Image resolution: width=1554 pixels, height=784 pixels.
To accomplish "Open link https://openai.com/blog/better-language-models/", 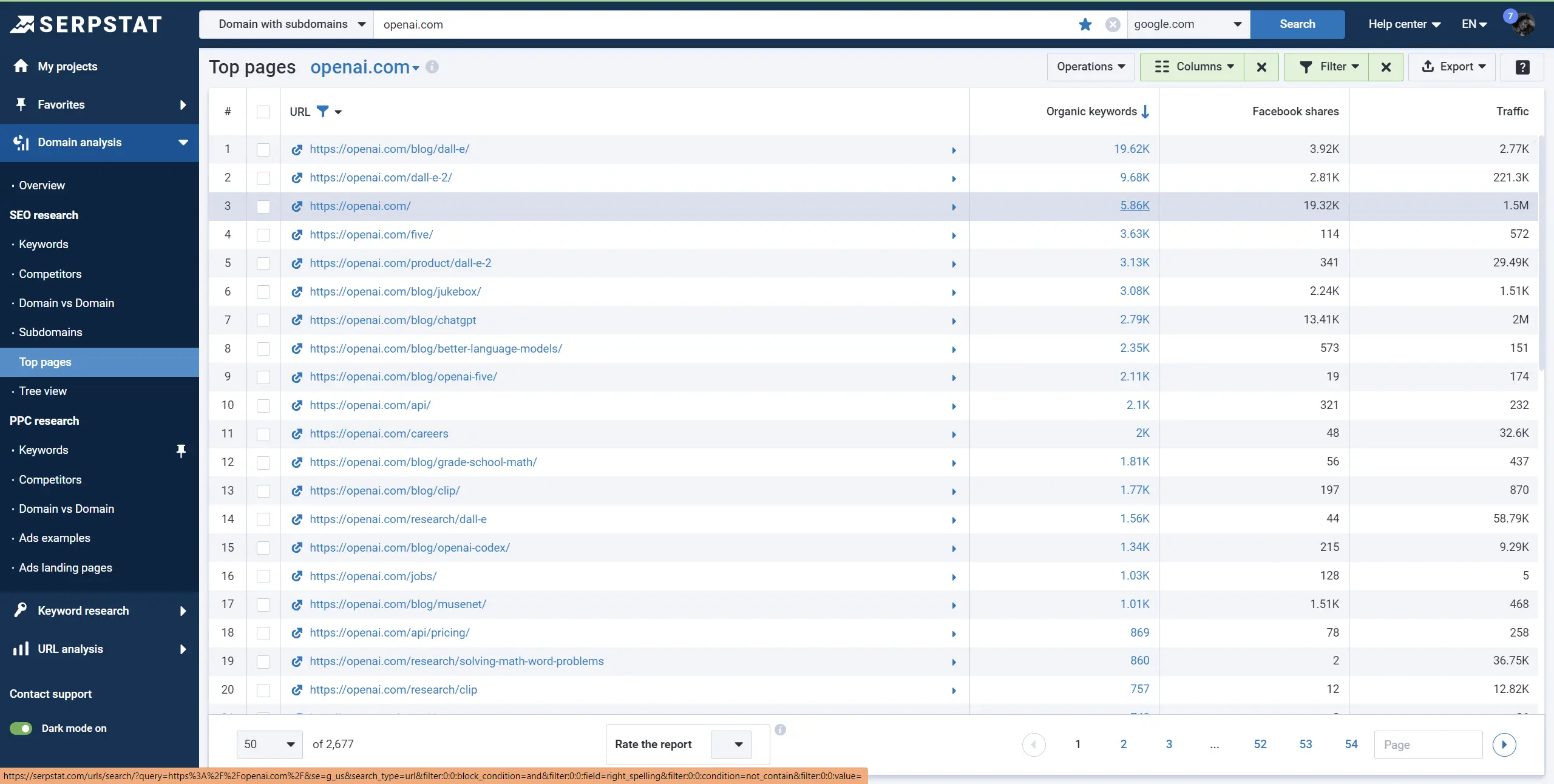I will coord(436,349).
